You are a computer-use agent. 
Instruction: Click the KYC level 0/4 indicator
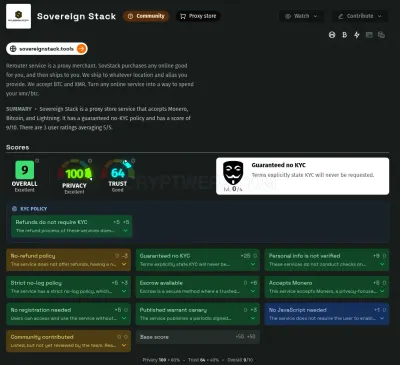point(233,189)
